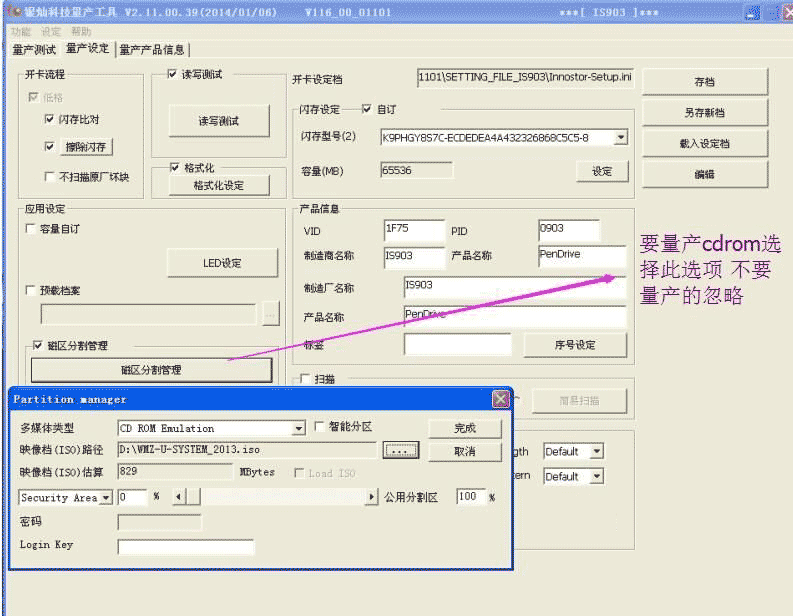Click the 载入设定档 button

704,144
